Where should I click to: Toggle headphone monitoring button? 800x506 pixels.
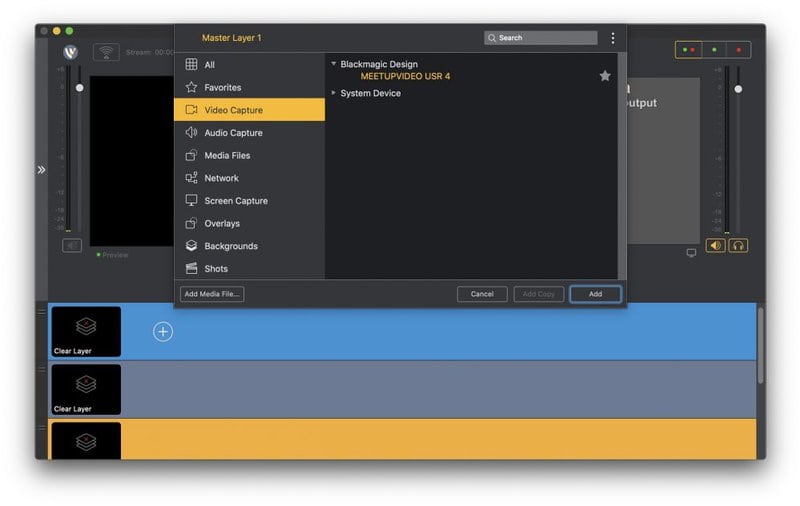click(x=738, y=245)
